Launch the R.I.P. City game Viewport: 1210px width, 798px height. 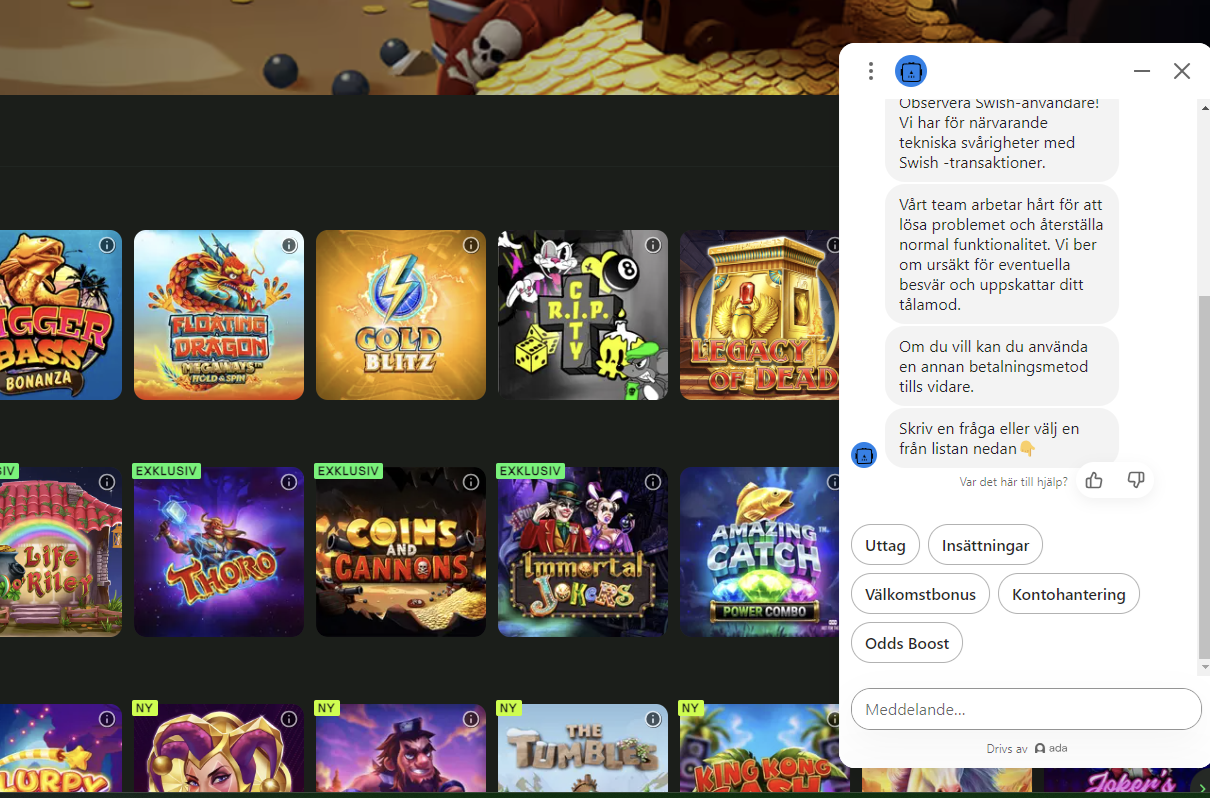point(583,315)
